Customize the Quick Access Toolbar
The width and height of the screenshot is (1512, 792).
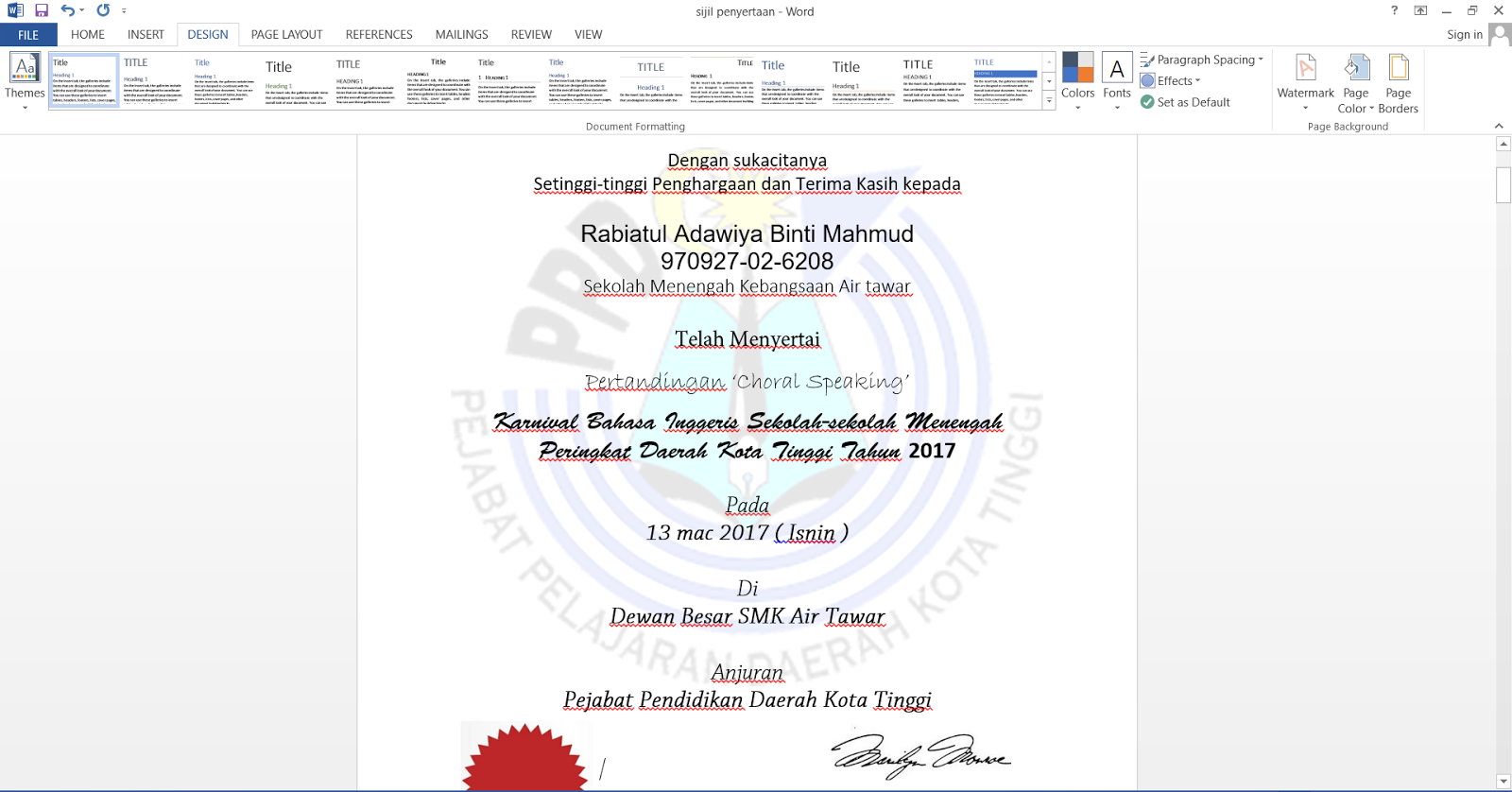click(x=124, y=11)
